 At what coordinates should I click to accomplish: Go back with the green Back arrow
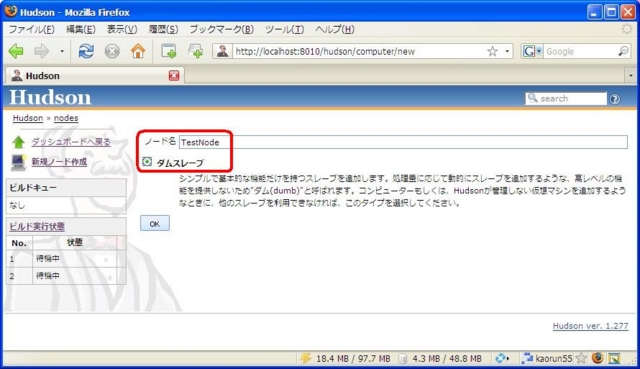(x=16, y=51)
